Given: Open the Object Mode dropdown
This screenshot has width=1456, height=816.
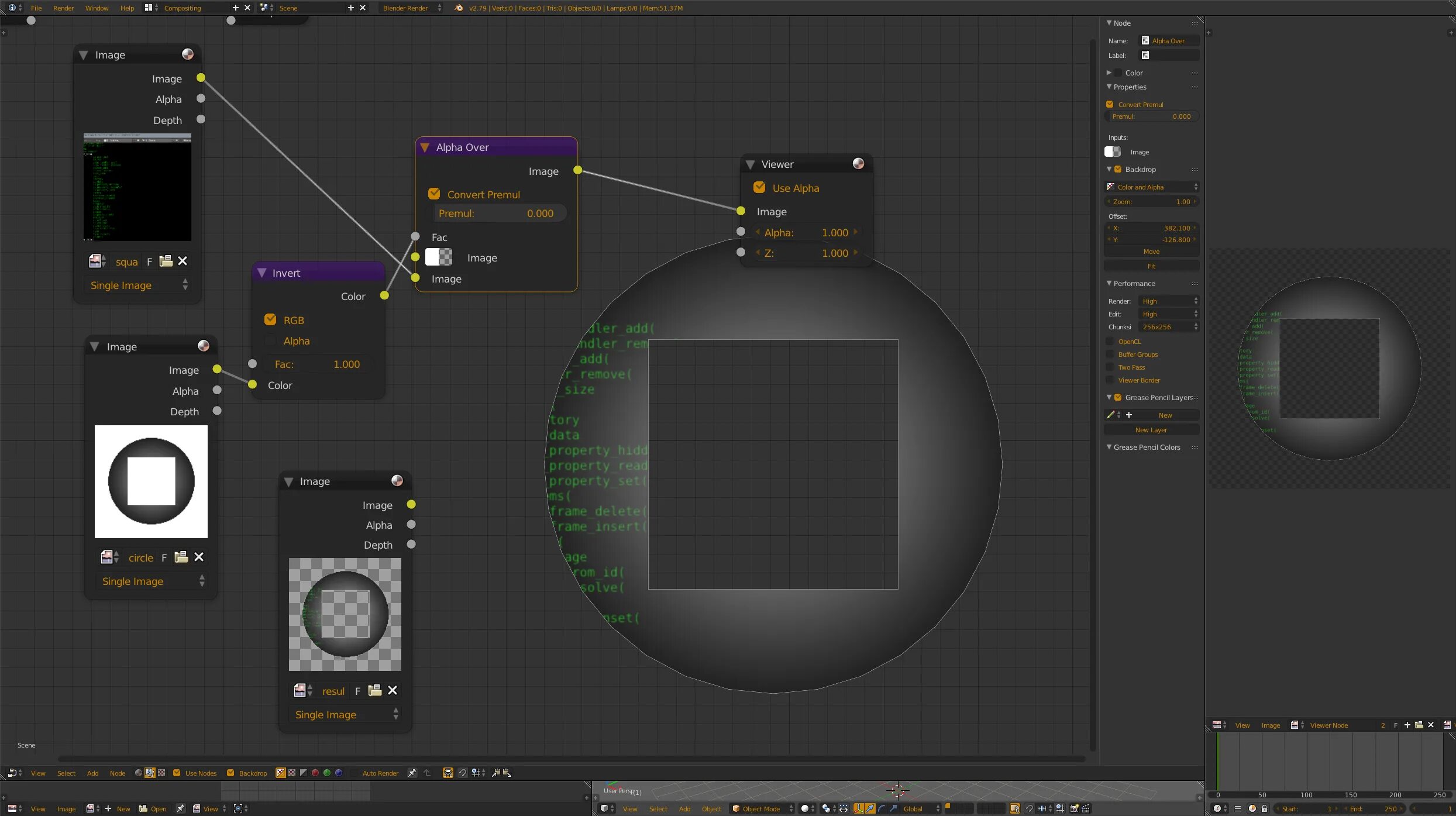Looking at the screenshot, I should (762, 808).
